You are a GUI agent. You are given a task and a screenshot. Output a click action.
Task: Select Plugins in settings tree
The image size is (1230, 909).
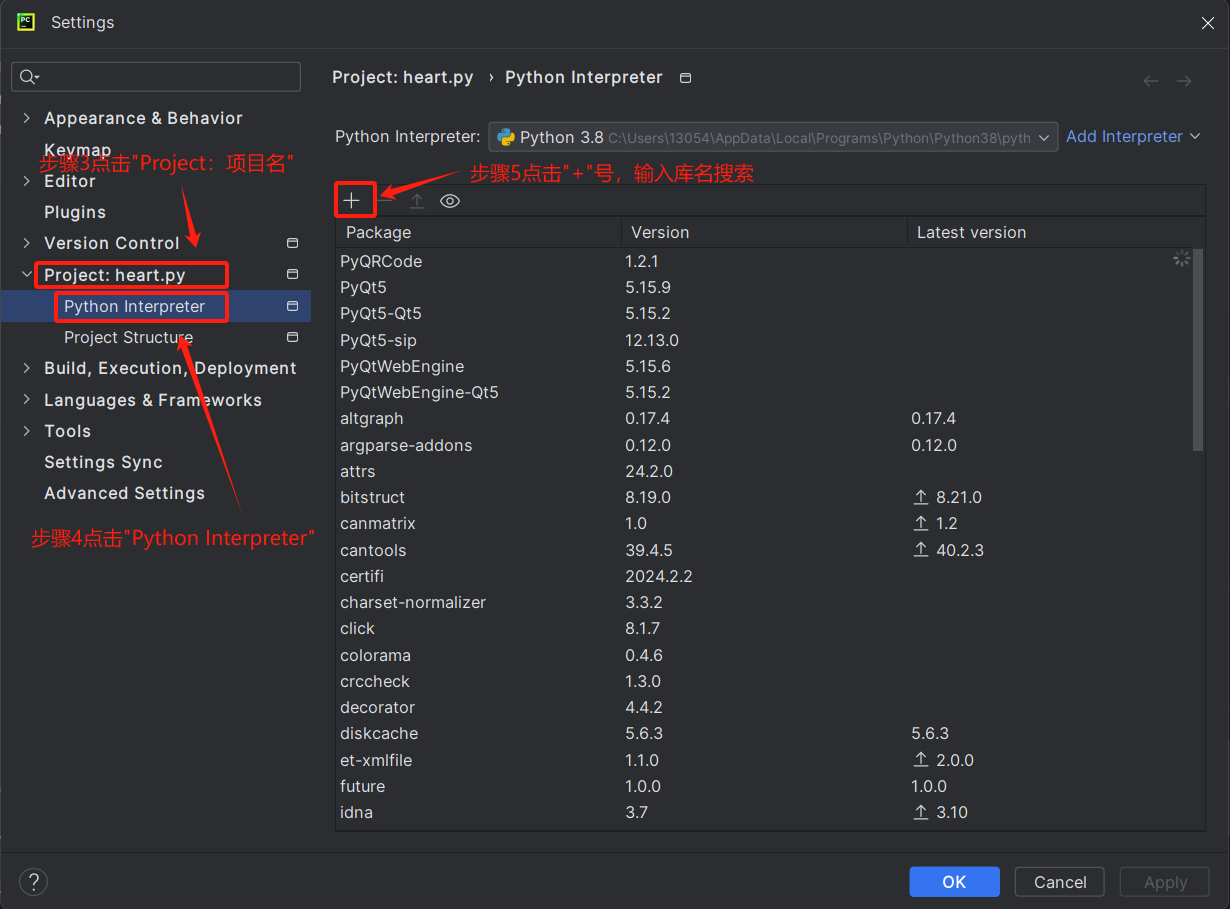75,212
